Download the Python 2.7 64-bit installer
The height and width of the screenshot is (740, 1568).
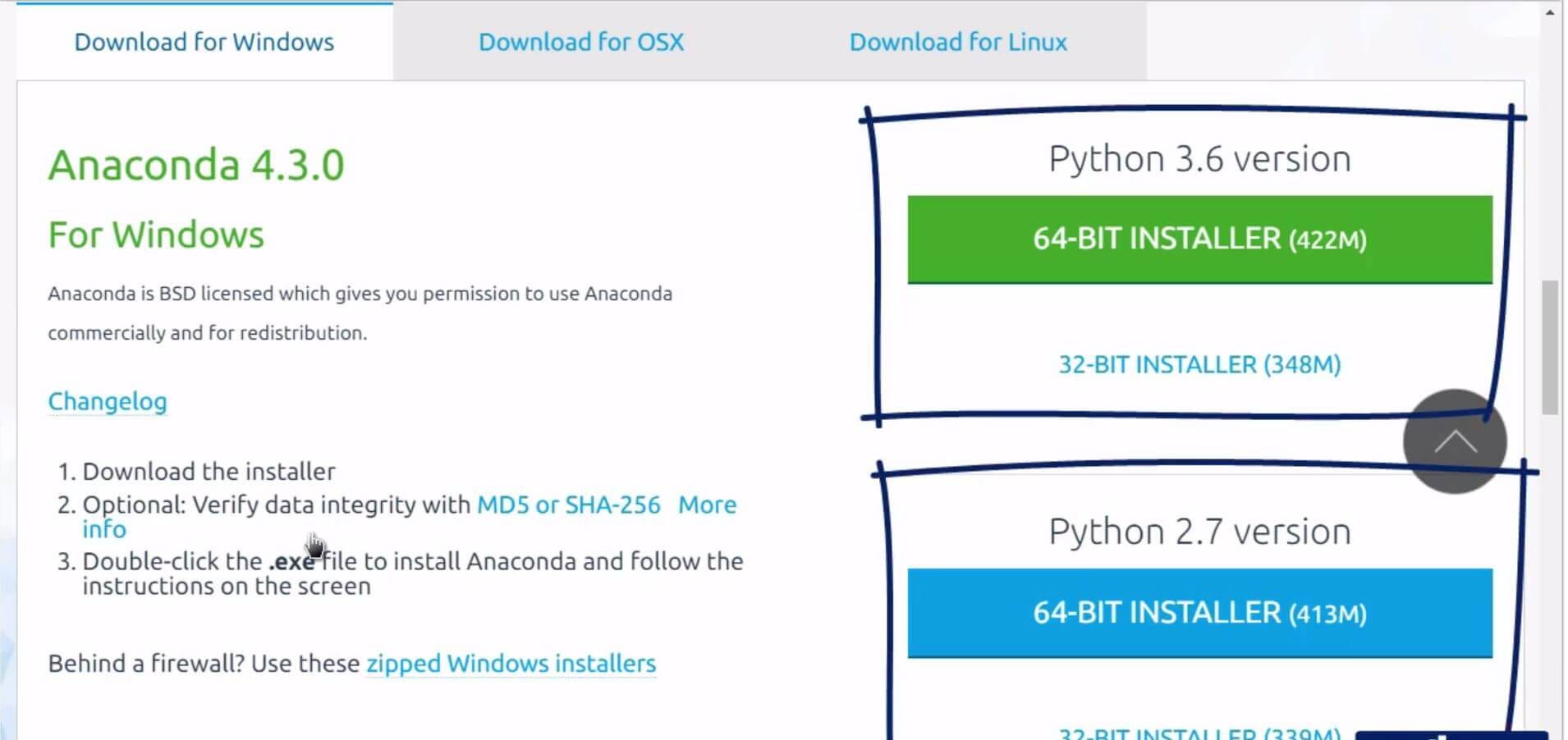pyautogui.click(x=1199, y=612)
